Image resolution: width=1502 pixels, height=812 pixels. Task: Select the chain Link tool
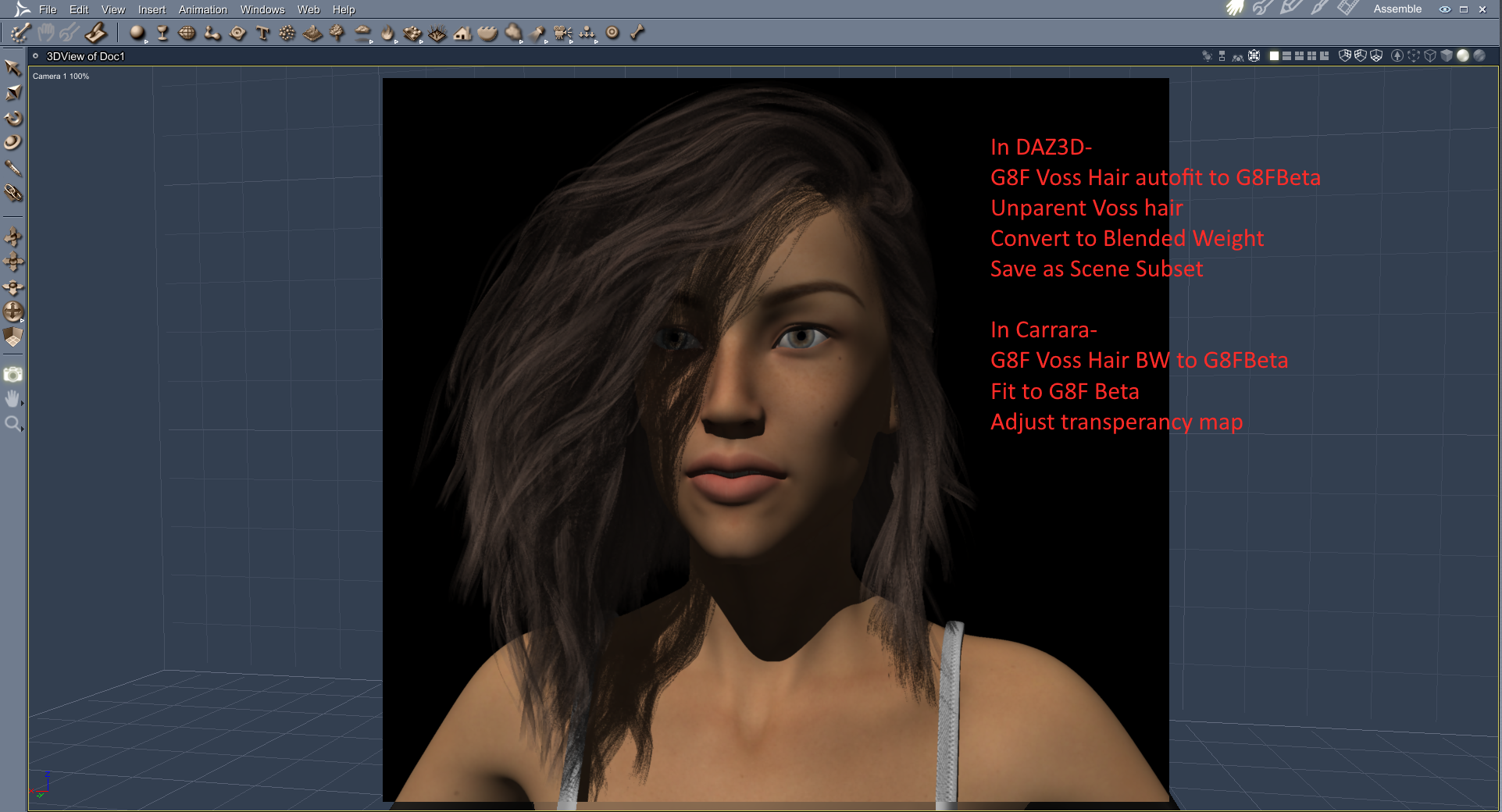[13, 193]
